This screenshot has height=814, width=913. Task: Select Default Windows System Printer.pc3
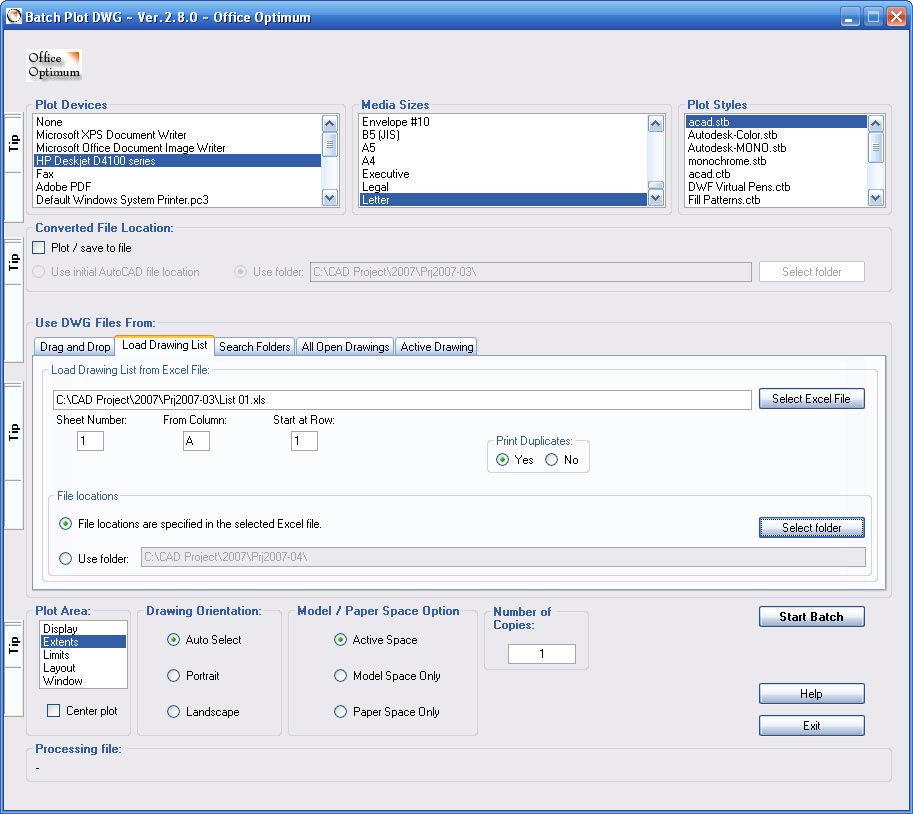pos(177,200)
